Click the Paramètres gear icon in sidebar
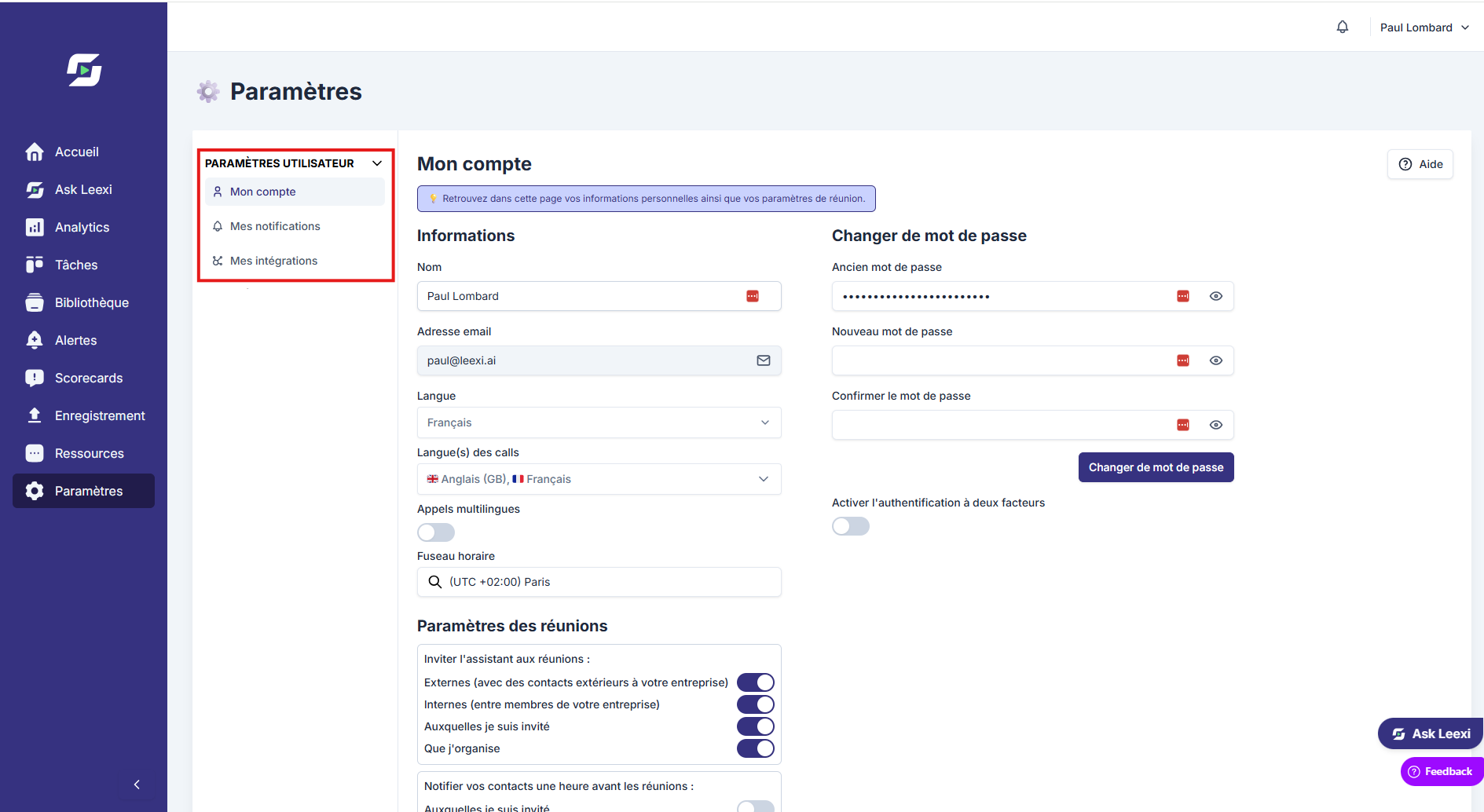 pos(35,491)
